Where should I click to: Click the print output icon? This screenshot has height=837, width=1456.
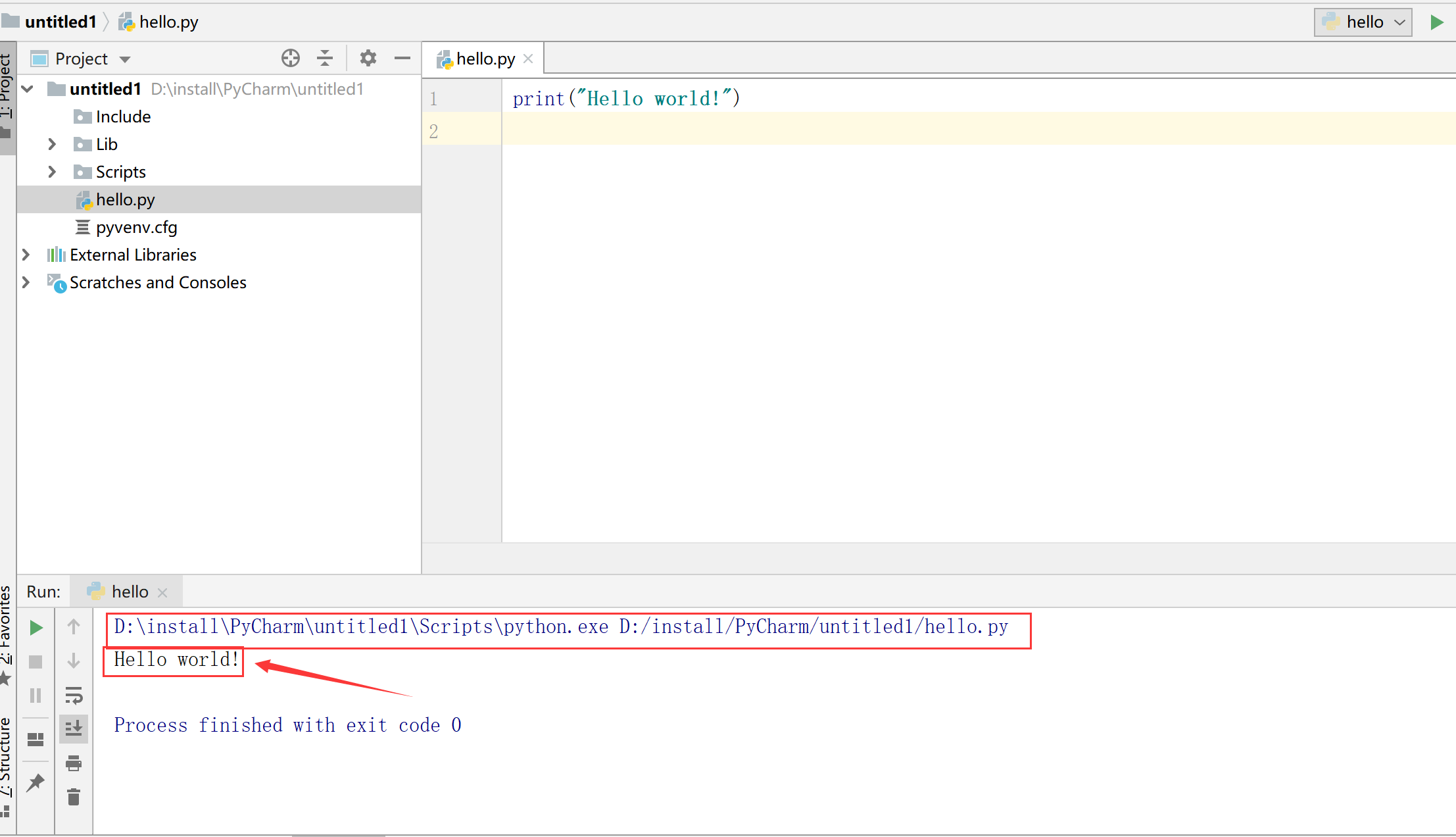(x=74, y=763)
